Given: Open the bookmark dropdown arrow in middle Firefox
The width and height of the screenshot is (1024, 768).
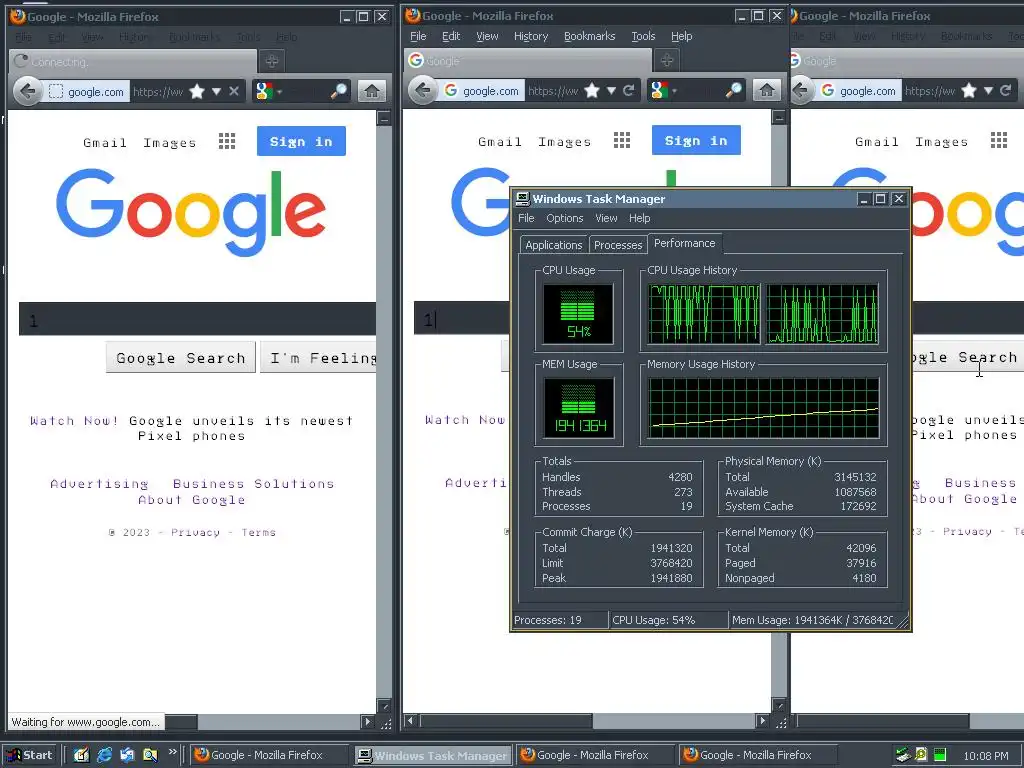Looking at the screenshot, I should [x=611, y=91].
